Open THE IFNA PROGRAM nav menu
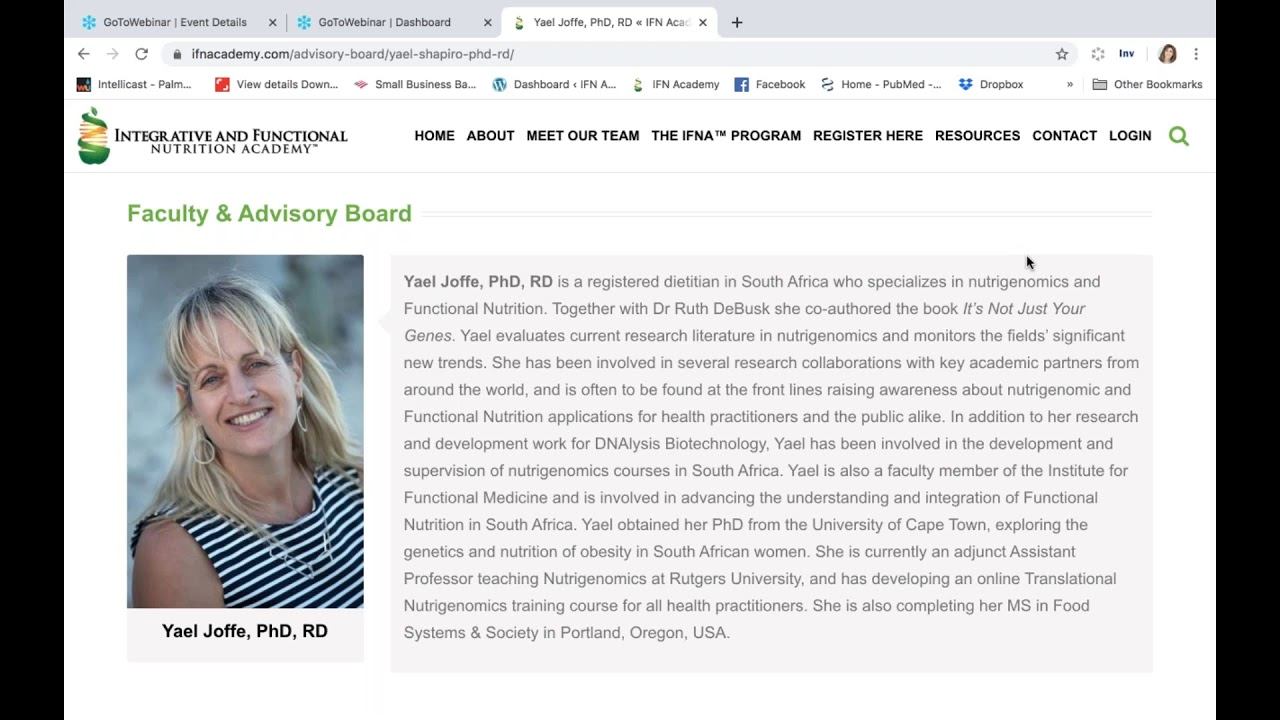The image size is (1280, 720). coord(726,136)
